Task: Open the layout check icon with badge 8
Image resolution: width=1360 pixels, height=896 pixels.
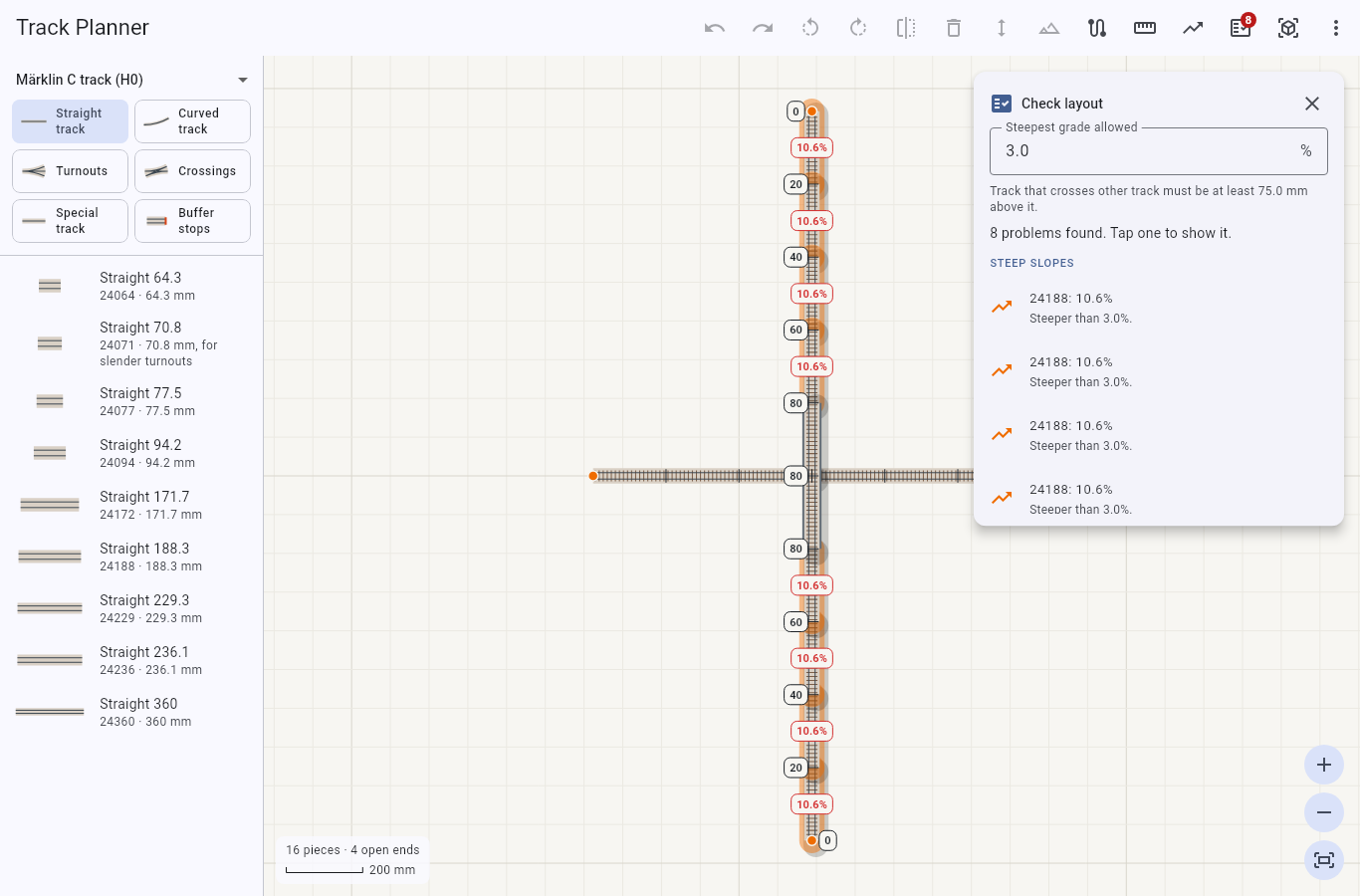Action: (1241, 28)
